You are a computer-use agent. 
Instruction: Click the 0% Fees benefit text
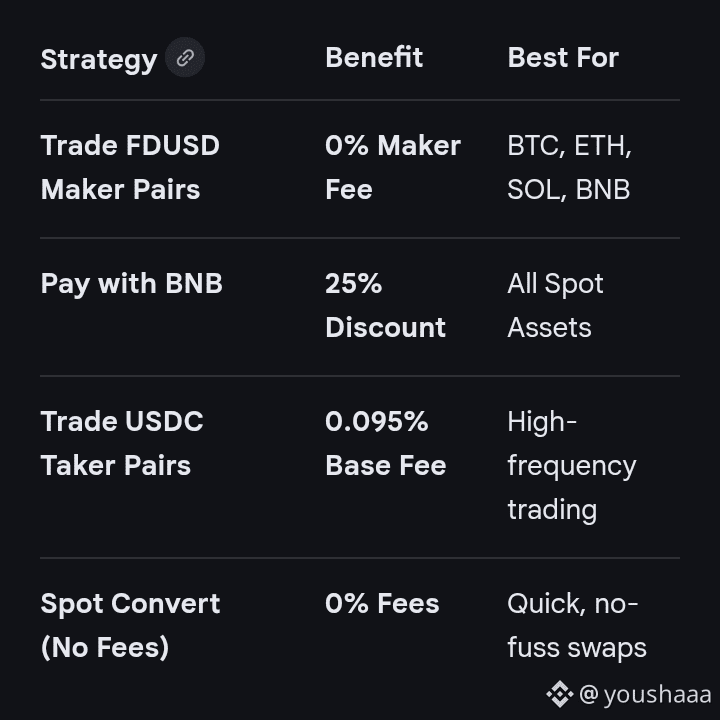pyautogui.click(x=382, y=604)
